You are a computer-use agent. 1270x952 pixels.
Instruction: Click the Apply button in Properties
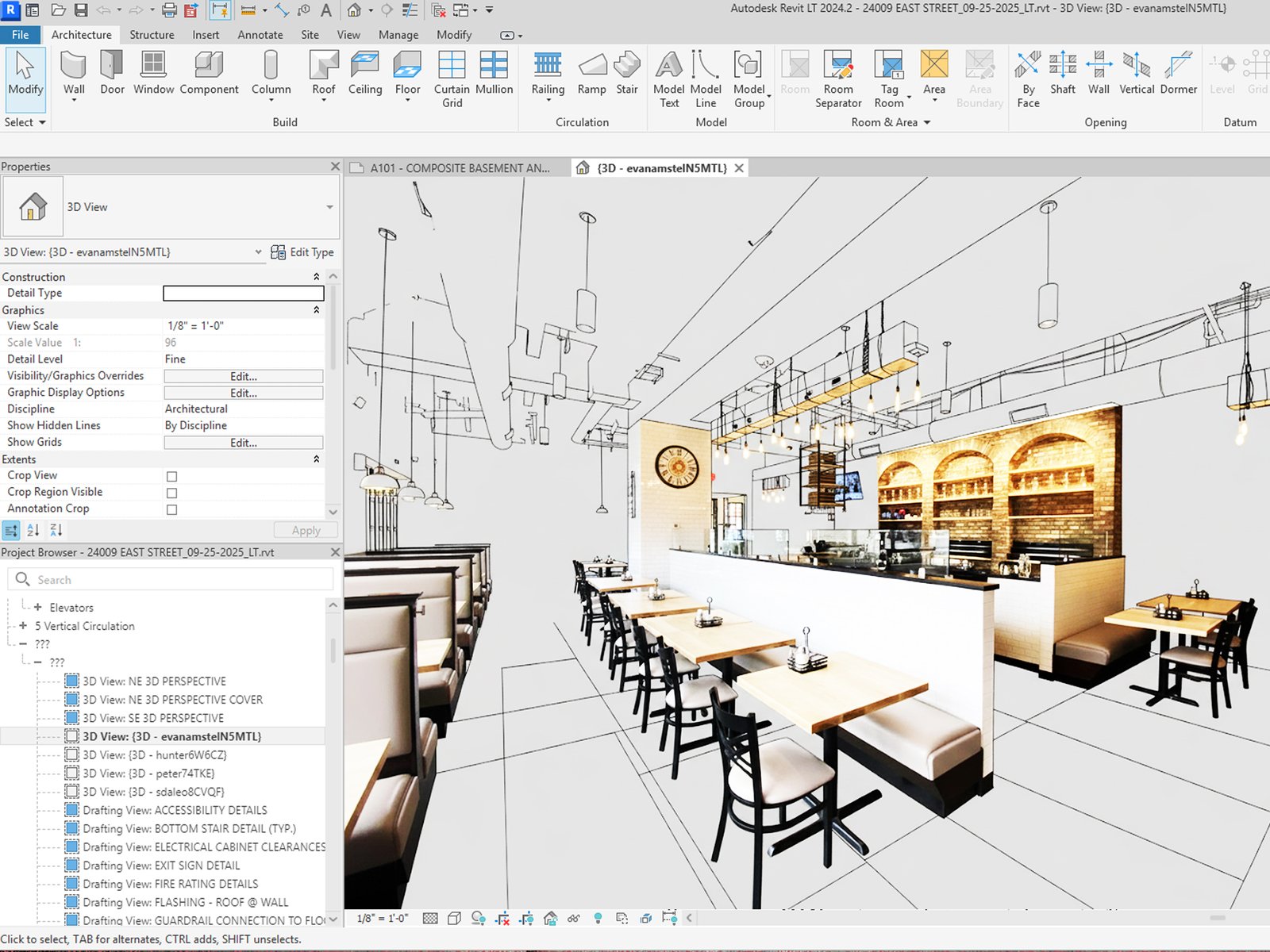(305, 529)
